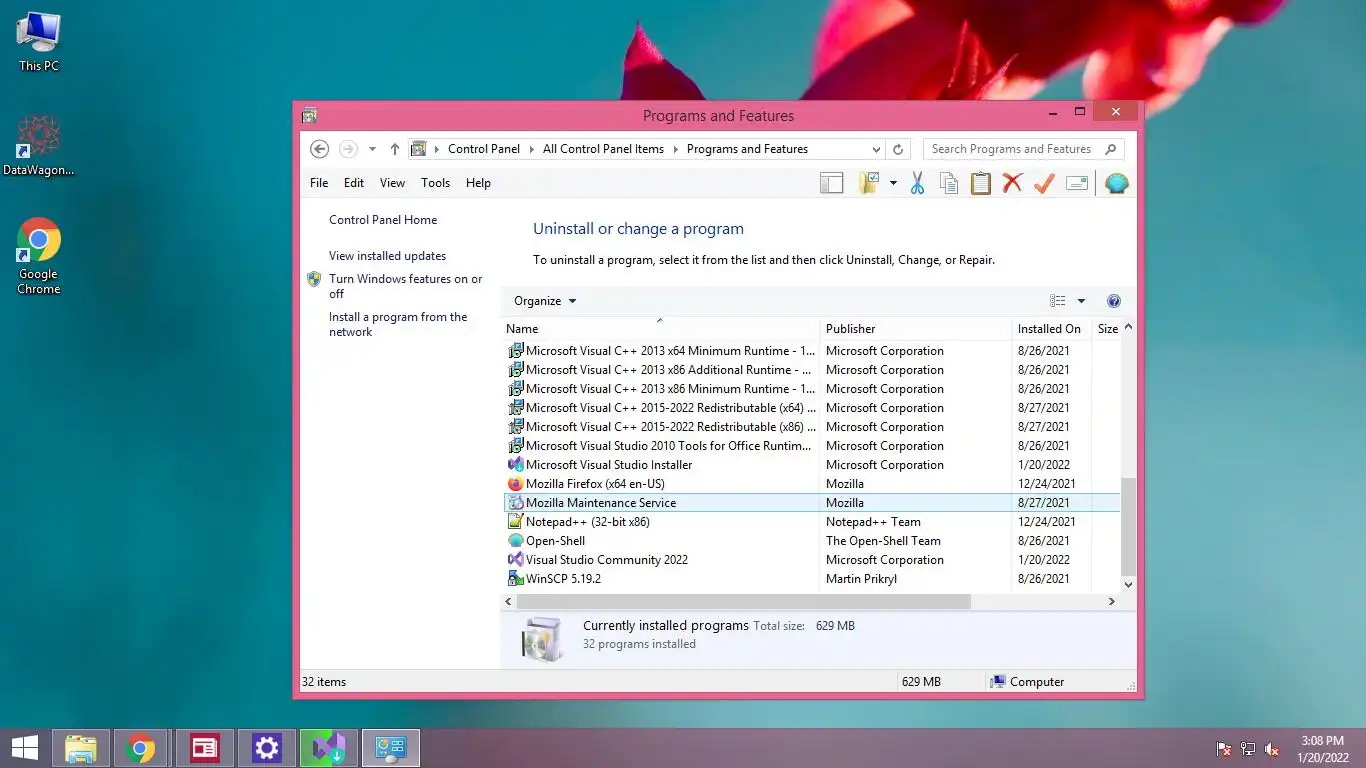Select Mozilla Firefox (x64 en-US) entry
The height and width of the screenshot is (768, 1366).
812,484
